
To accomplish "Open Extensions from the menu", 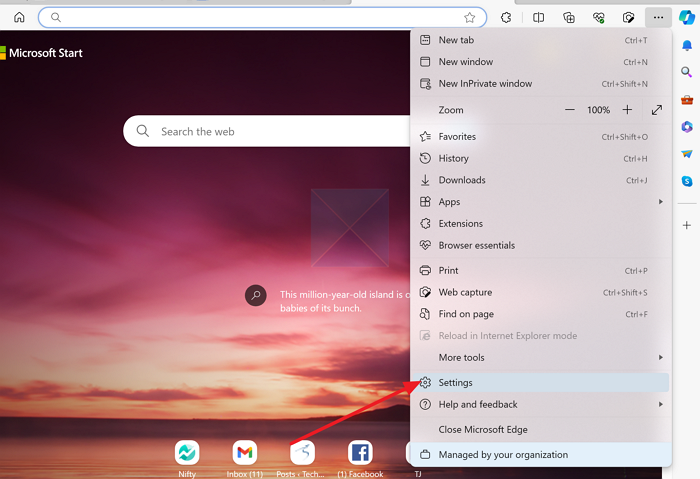I will [541, 224].
